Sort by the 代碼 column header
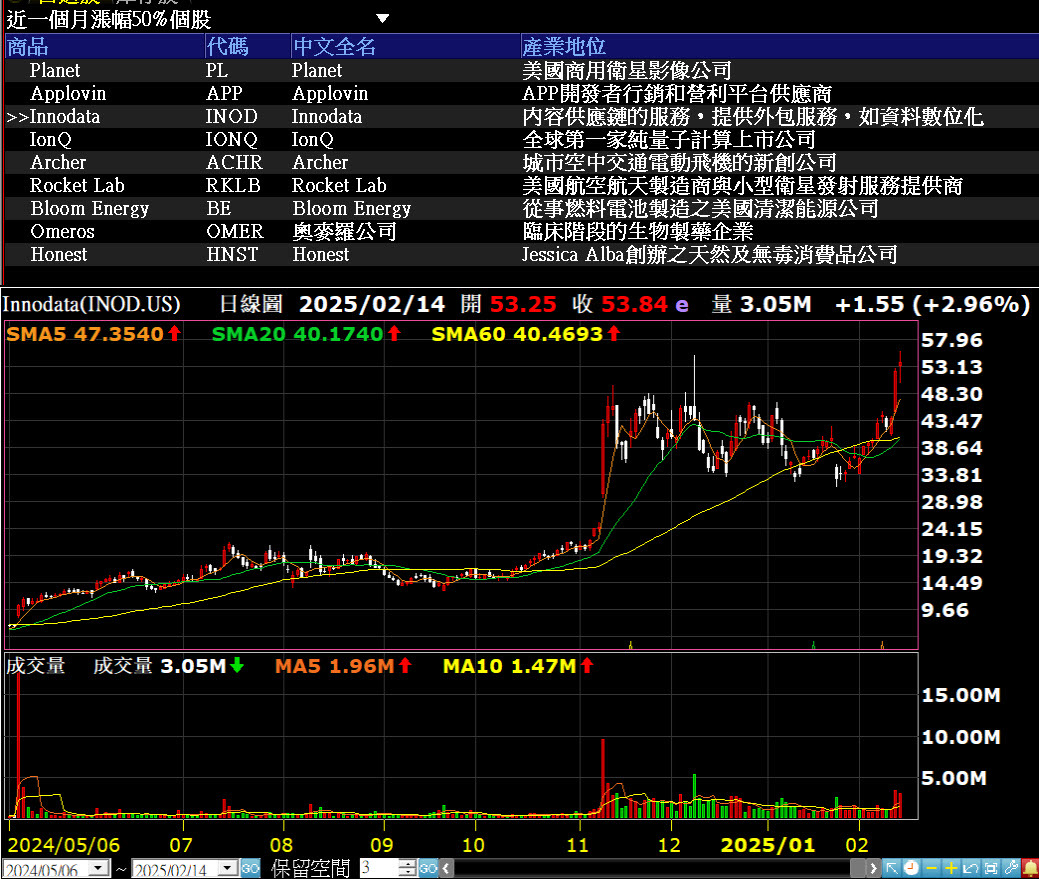This screenshot has height=879, width=1039. pos(227,47)
